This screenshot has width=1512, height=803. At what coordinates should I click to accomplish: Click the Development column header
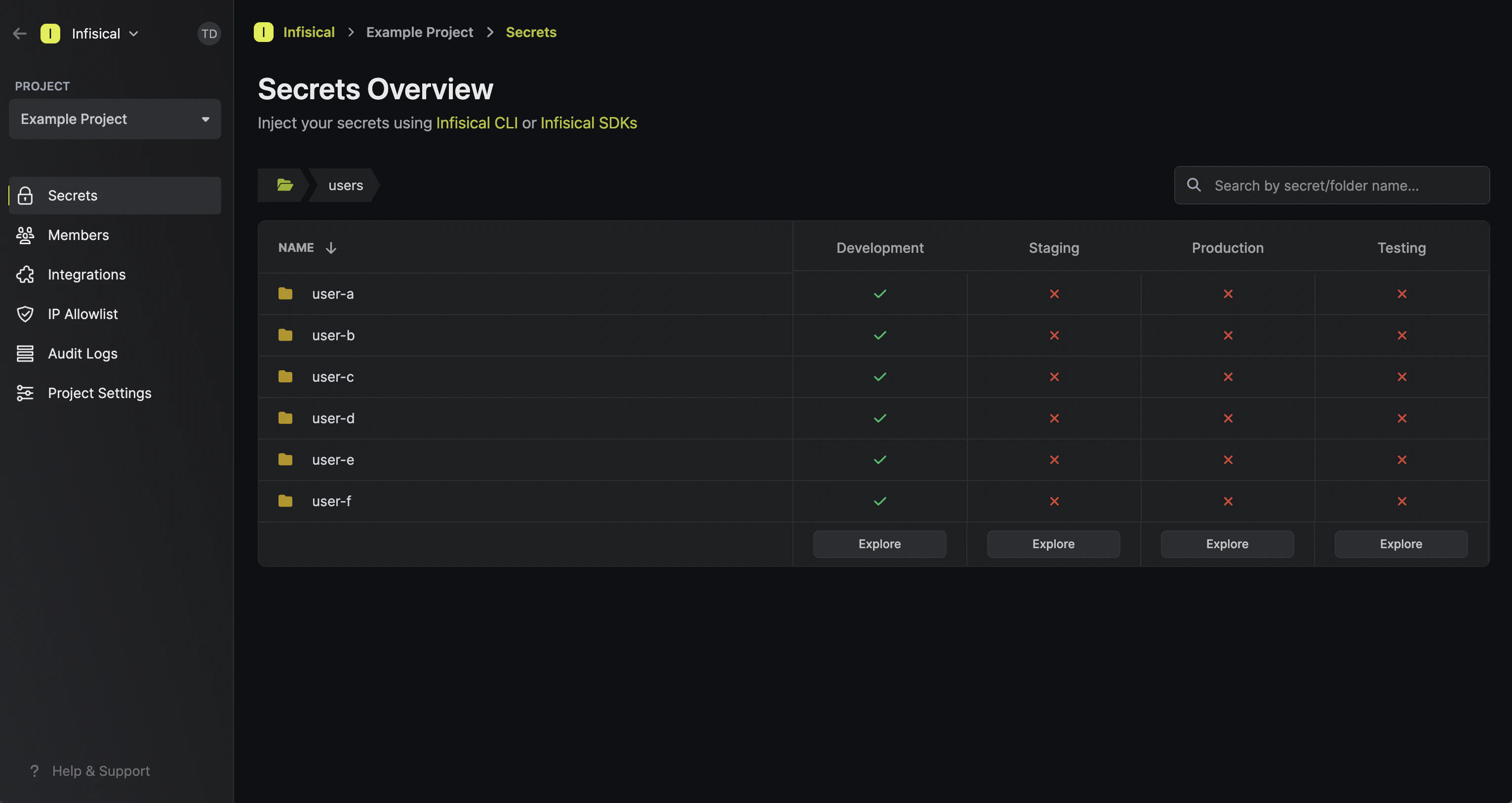(x=880, y=248)
